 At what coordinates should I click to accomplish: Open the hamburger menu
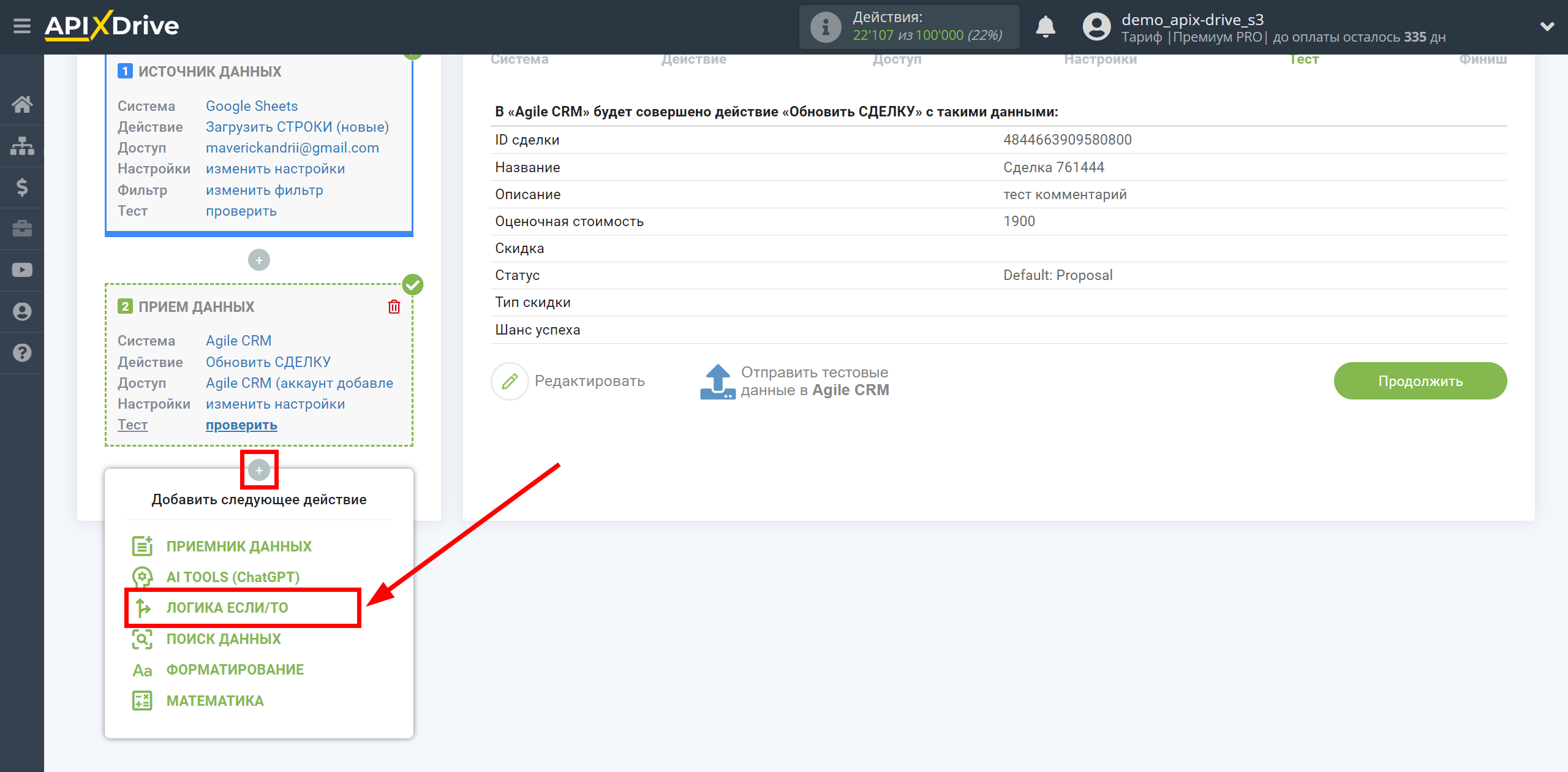[22, 26]
